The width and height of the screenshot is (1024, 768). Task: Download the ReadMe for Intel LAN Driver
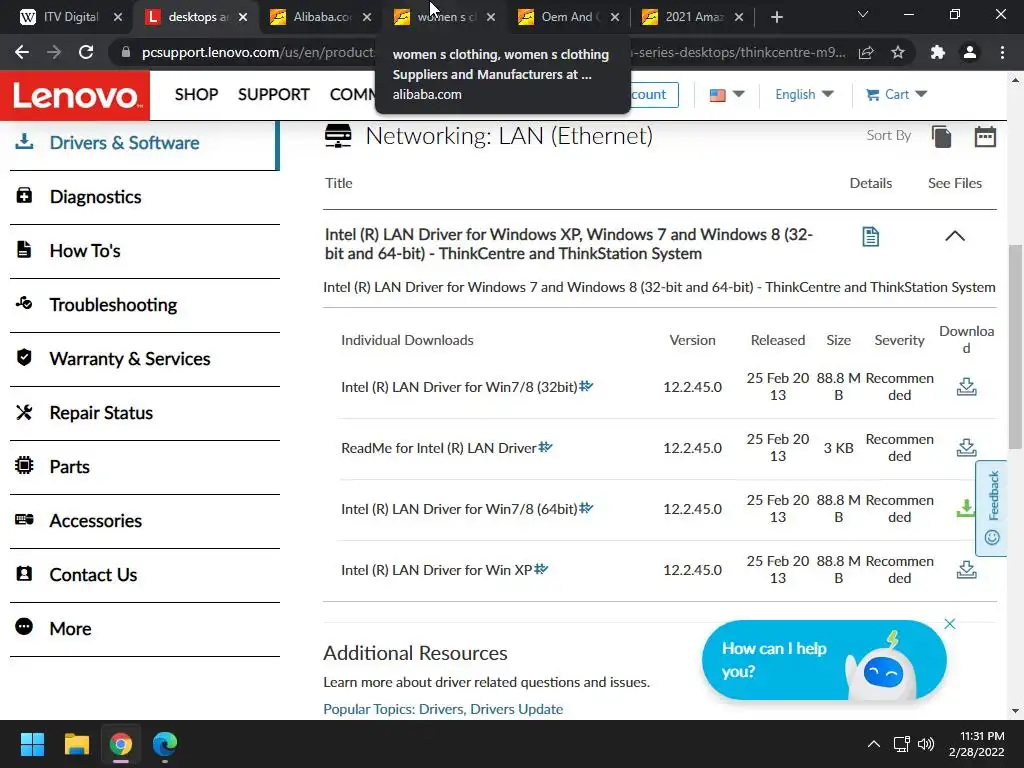(967, 447)
